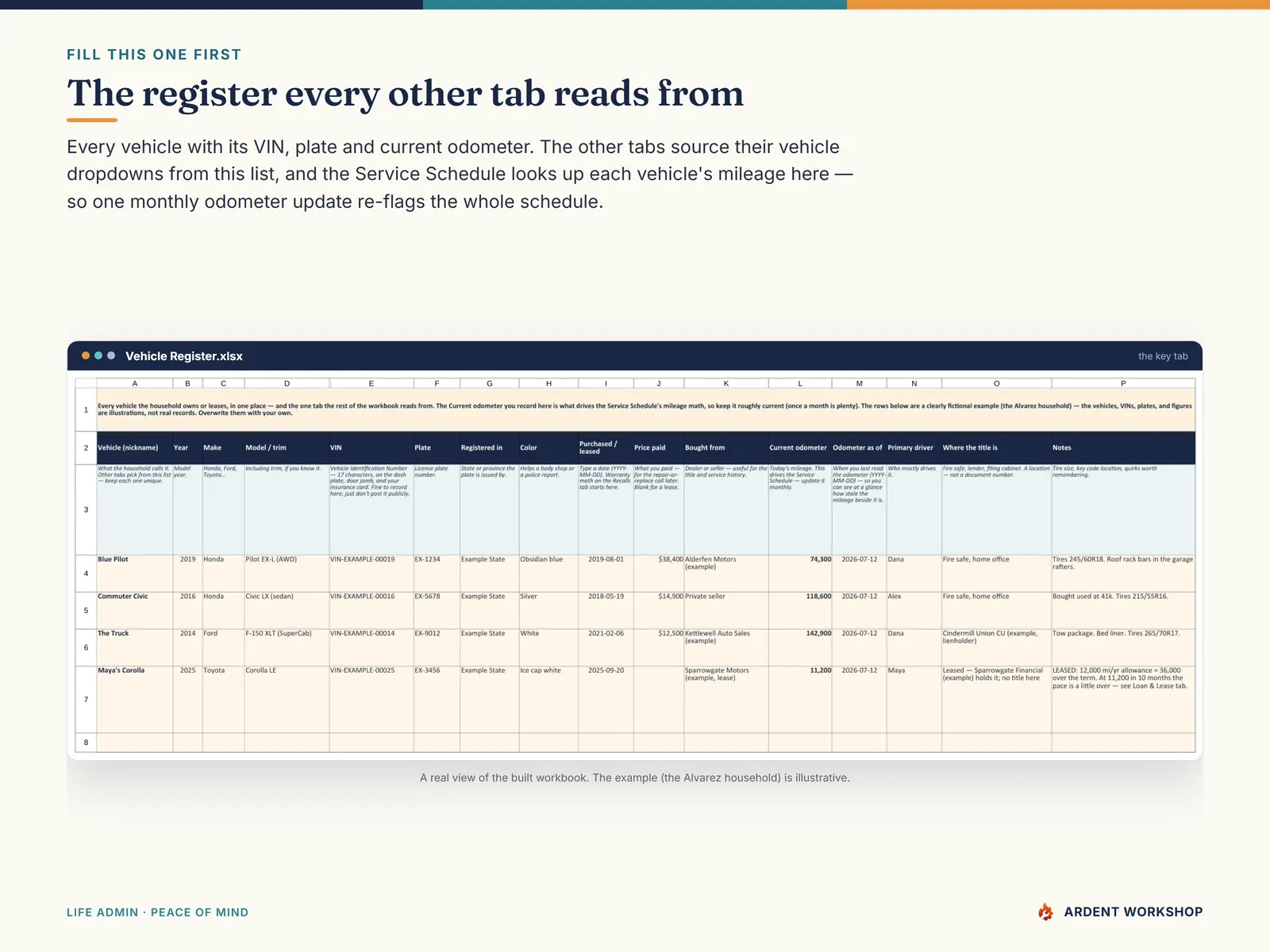This screenshot has width=1270, height=952.
Task: Click the 'Color' header cell
Action: pos(548,447)
